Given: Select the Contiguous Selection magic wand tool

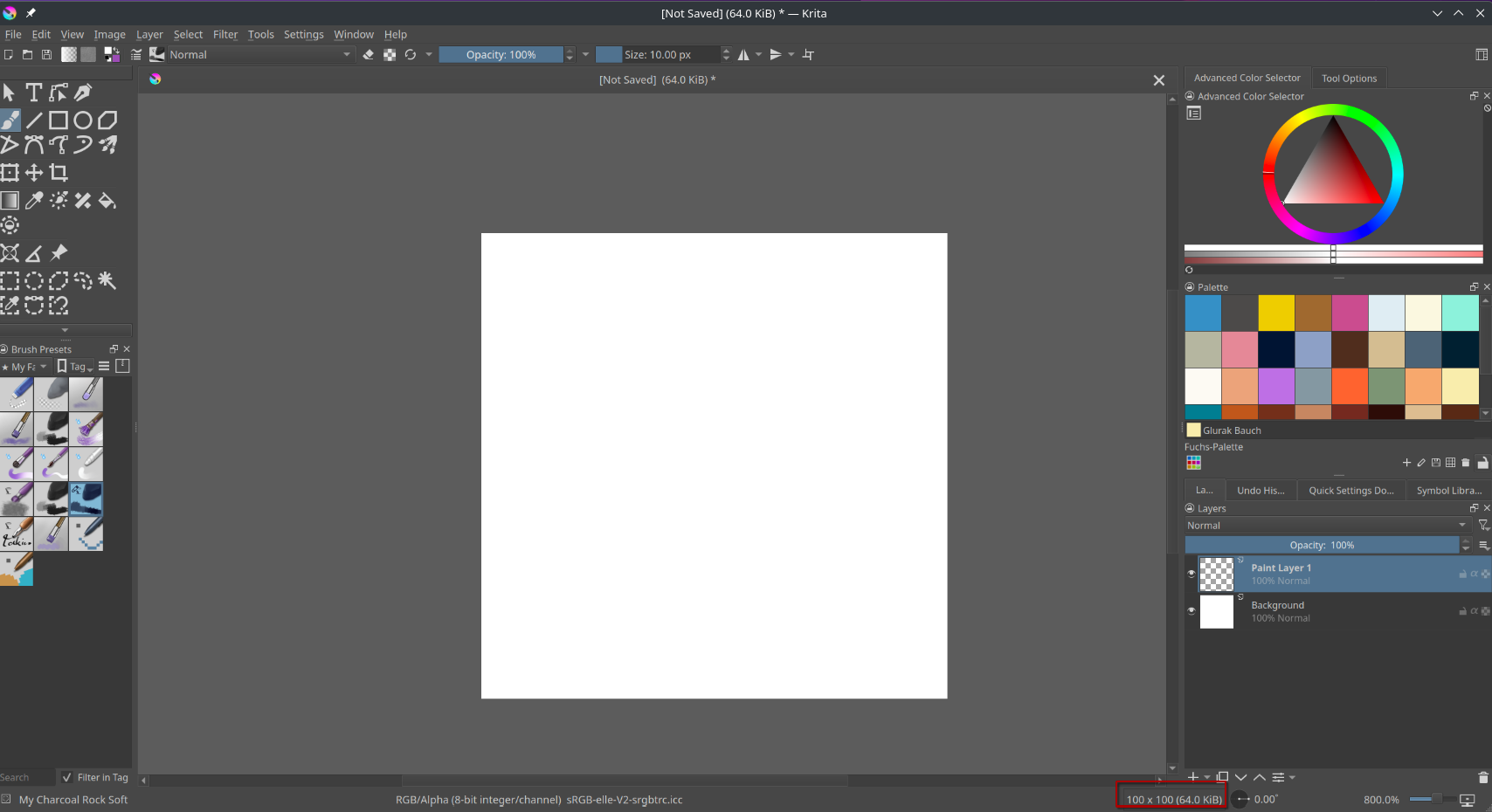Looking at the screenshot, I should tap(107, 280).
